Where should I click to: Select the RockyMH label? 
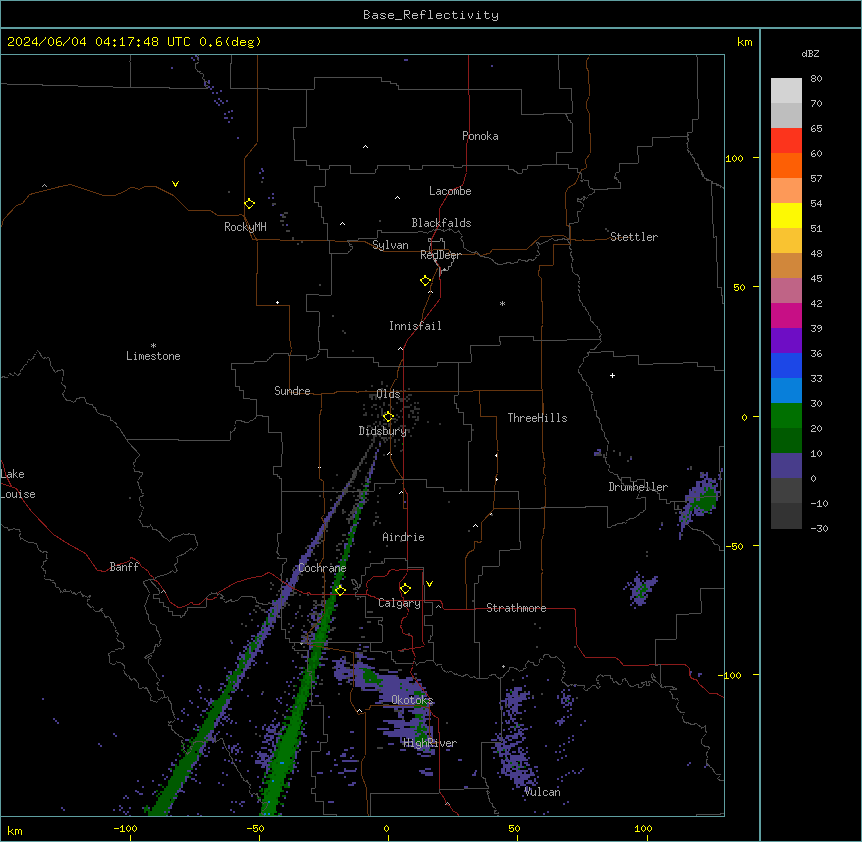click(245, 227)
